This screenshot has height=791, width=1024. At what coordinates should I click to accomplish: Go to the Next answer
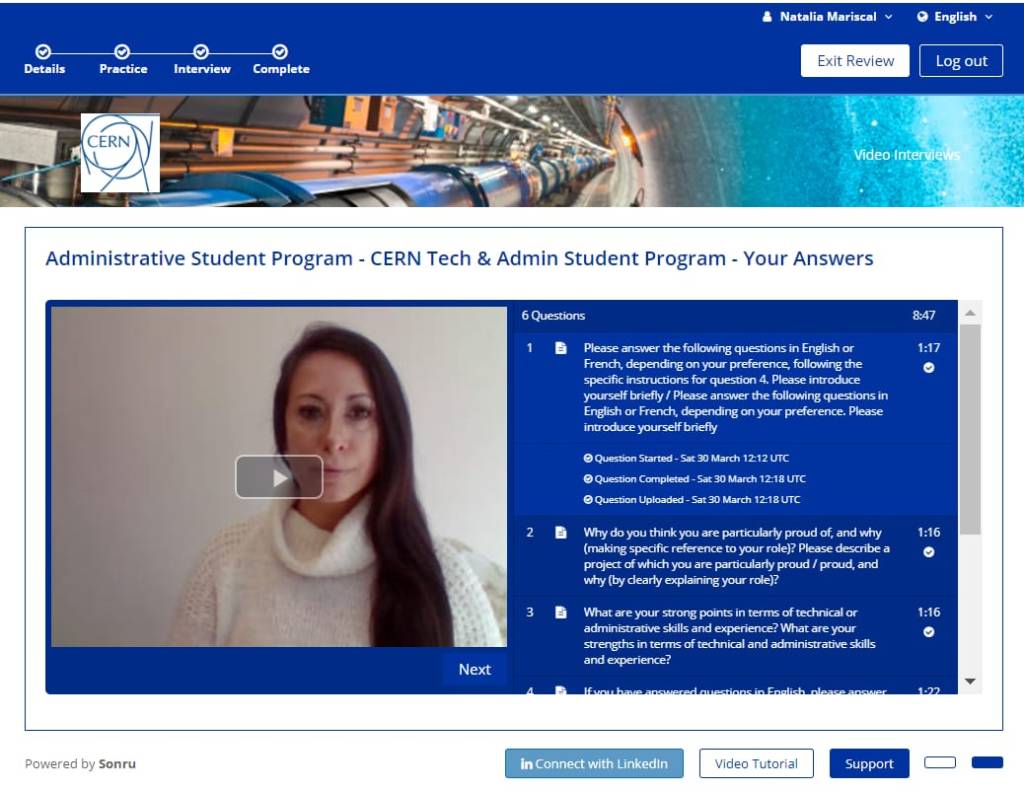pos(474,670)
